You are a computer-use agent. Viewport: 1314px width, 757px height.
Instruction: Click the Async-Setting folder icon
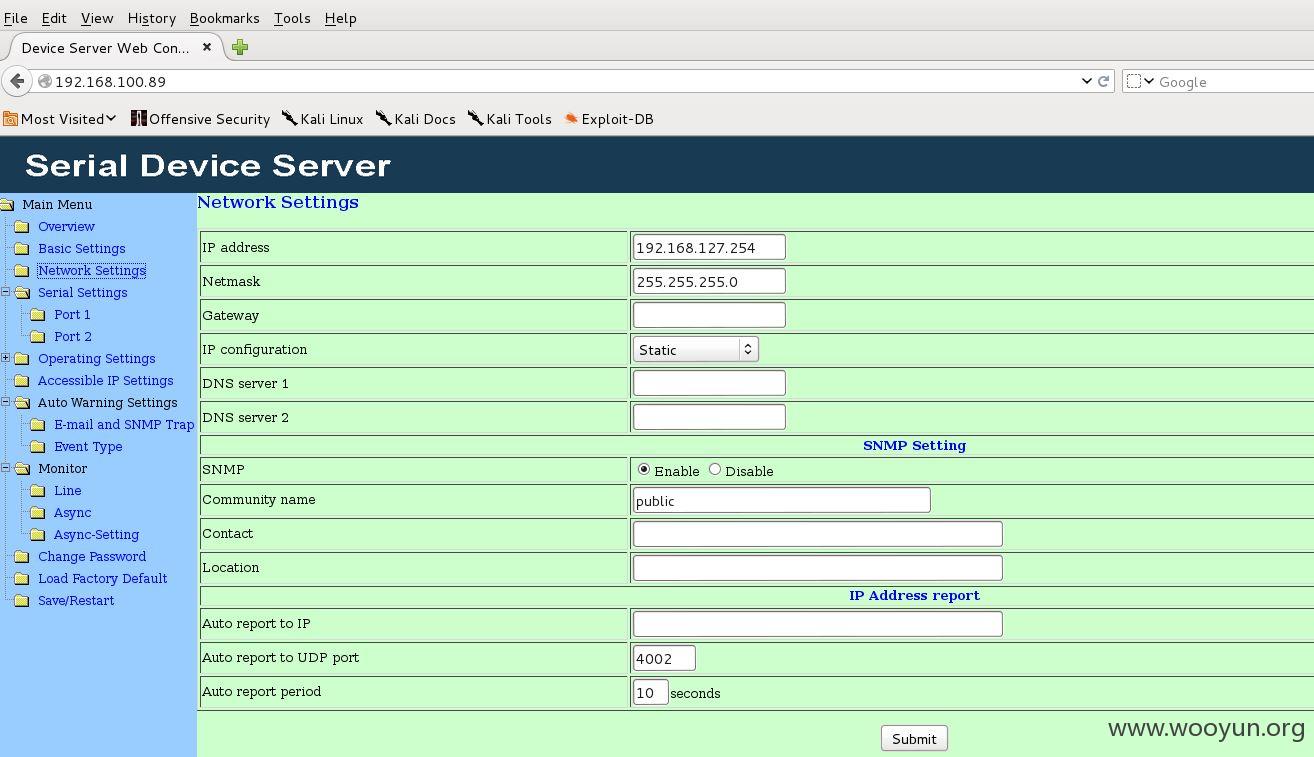38,535
